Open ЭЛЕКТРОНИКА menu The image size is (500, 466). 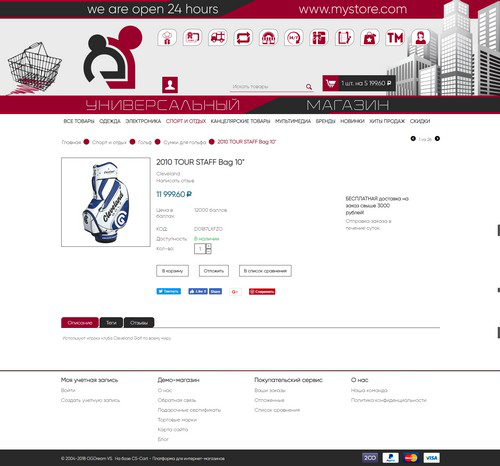[x=143, y=121]
